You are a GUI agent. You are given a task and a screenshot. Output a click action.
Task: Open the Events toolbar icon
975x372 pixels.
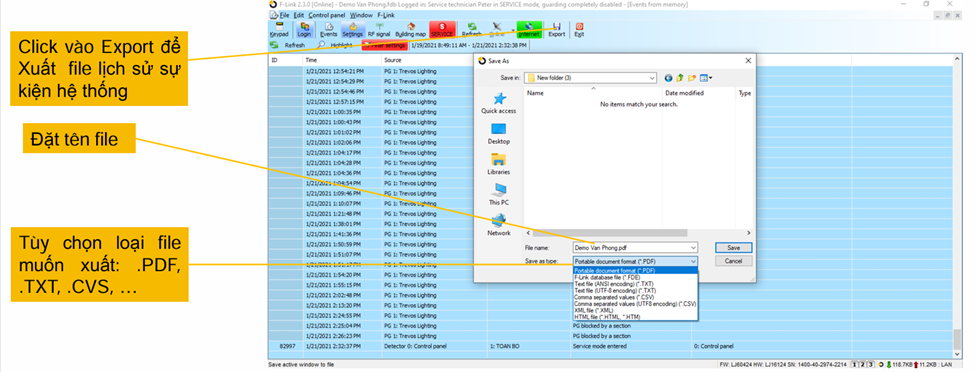[328, 29]
